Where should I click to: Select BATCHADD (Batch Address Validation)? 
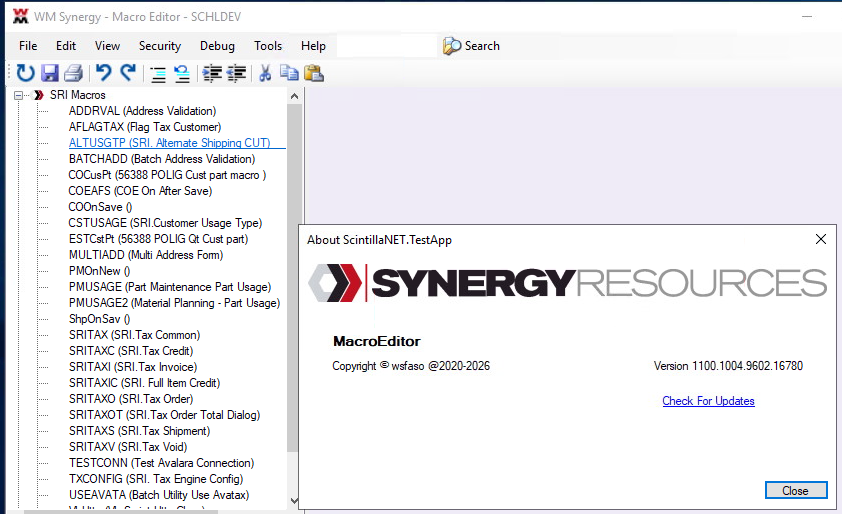162,159
